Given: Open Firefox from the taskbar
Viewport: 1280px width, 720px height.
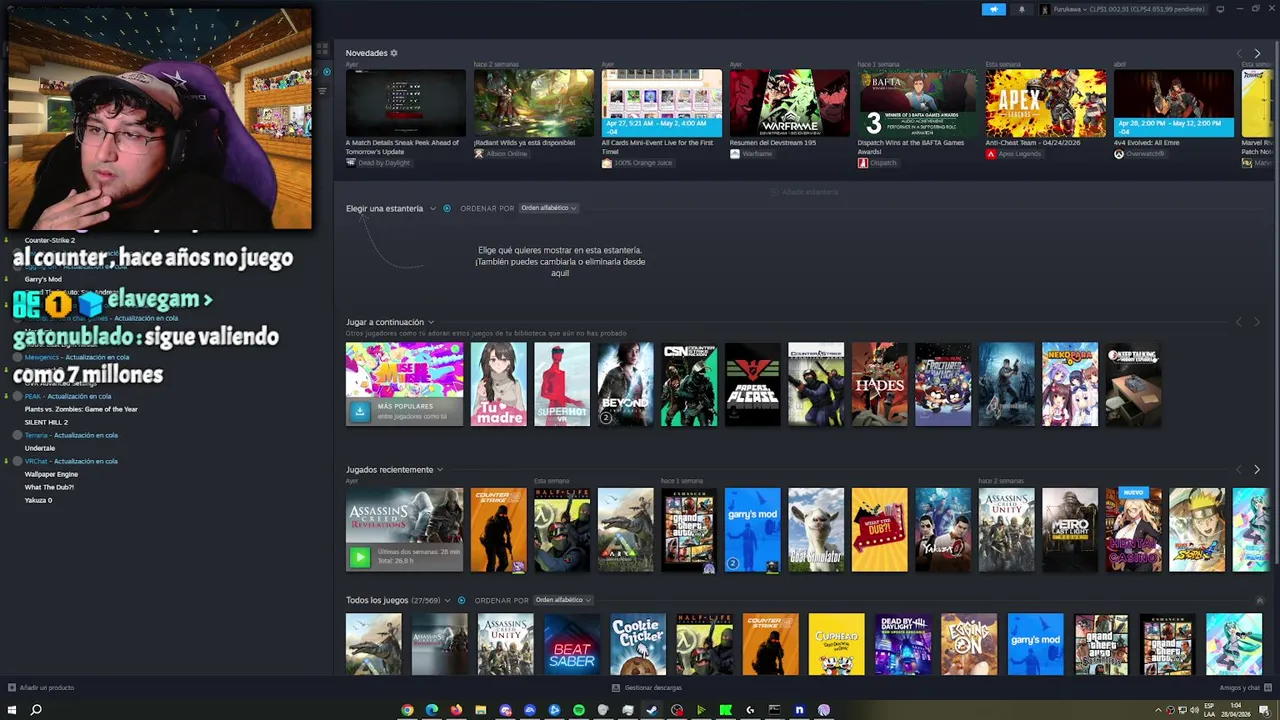Looking at the screenshot, I should [456, 710].
